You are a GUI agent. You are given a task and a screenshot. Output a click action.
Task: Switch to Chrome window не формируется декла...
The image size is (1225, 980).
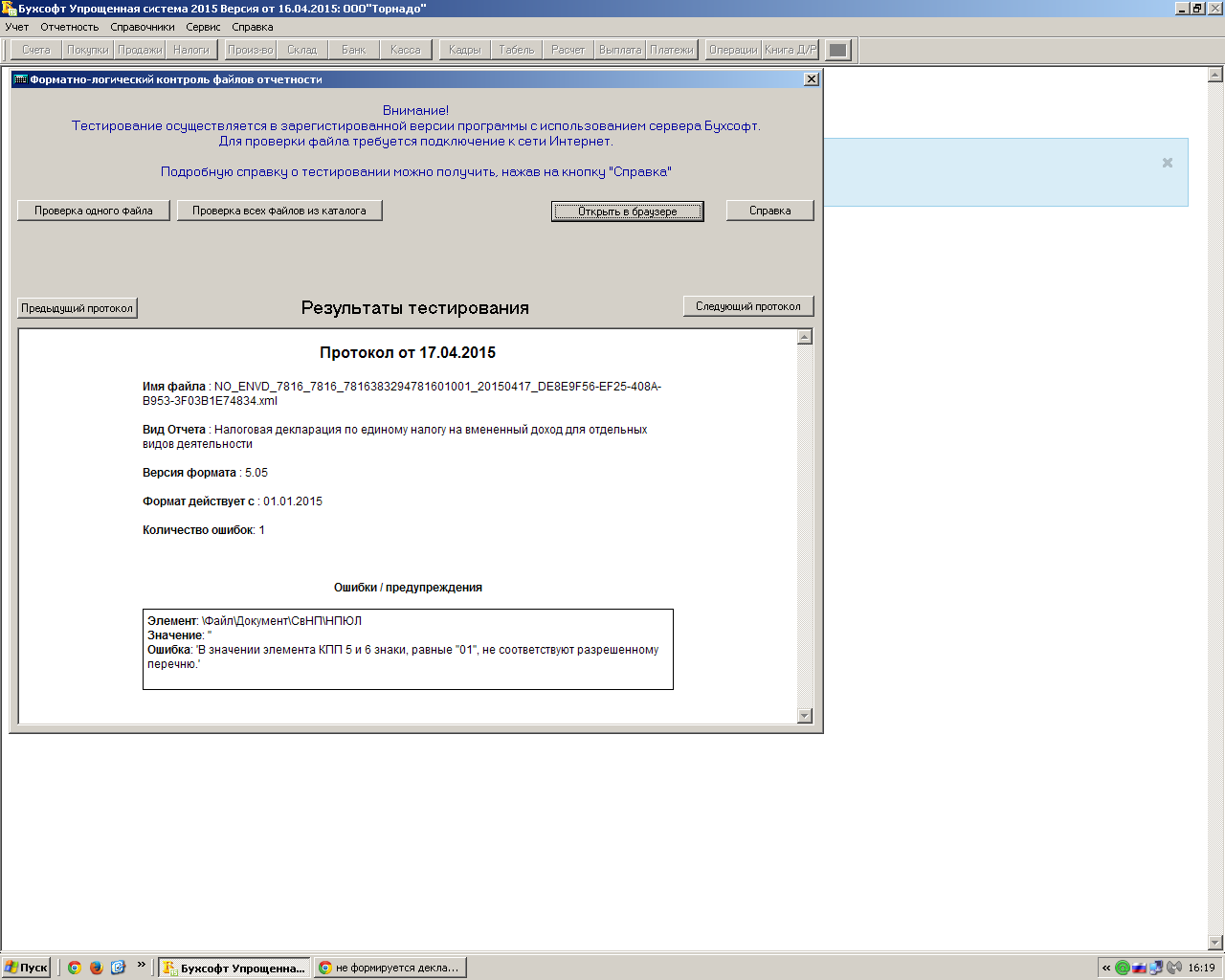pos(390,968)
